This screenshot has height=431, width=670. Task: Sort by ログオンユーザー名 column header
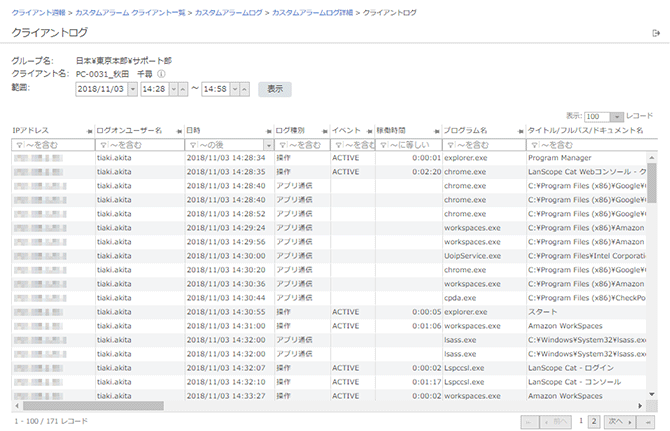click(x=130, y=131)
